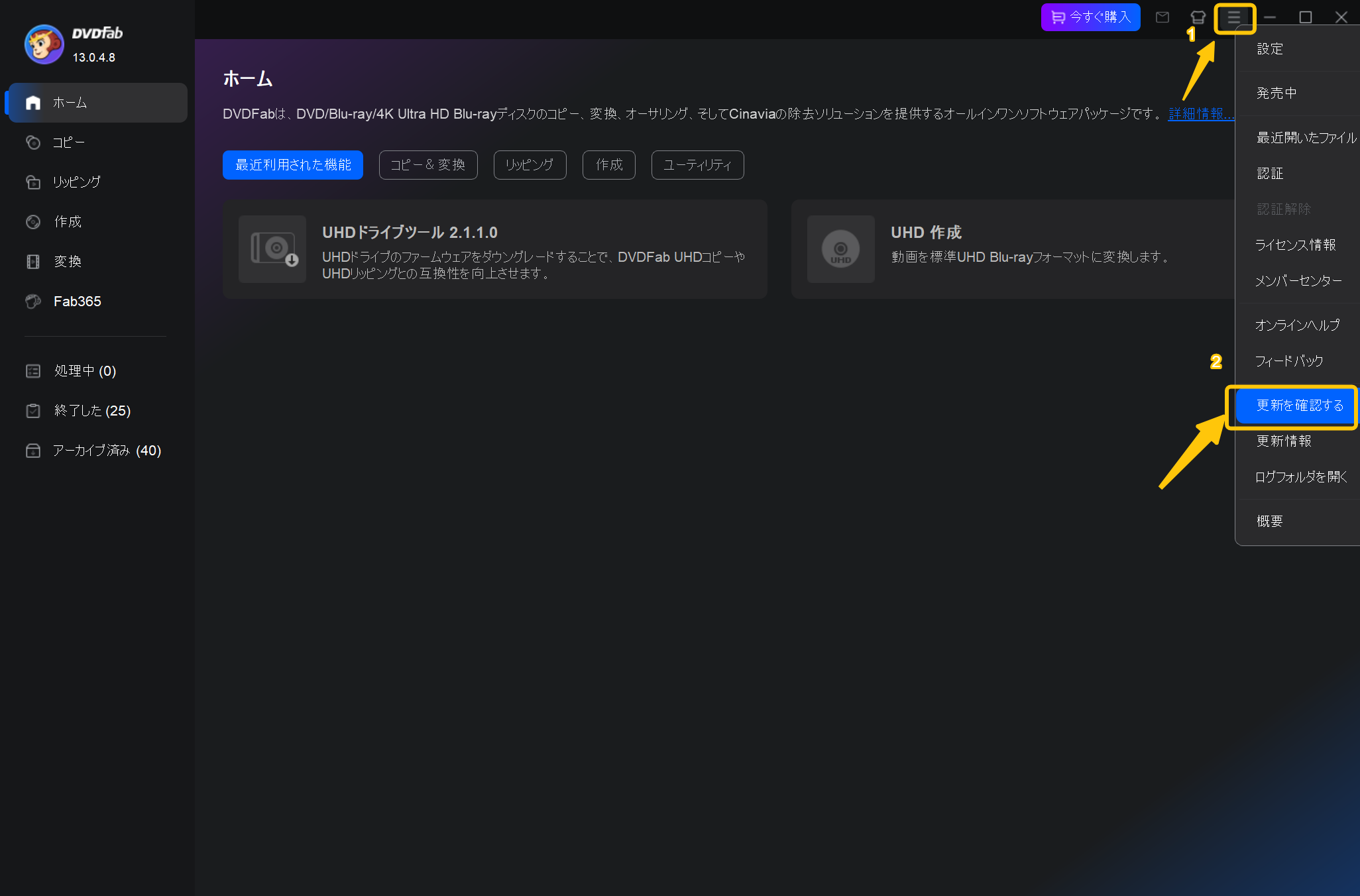Choose ログフォルダを開く from the menu
1360x896 pixels.
1298,477
